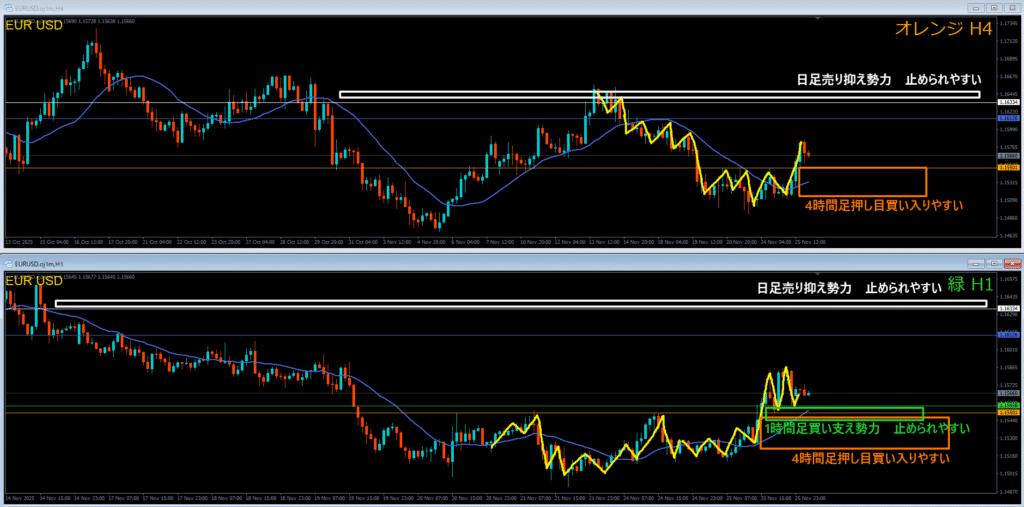Select the orange rectangle on the H4 chart
Viewport: 1024px width, 507px height.
[x=862, y=168]
